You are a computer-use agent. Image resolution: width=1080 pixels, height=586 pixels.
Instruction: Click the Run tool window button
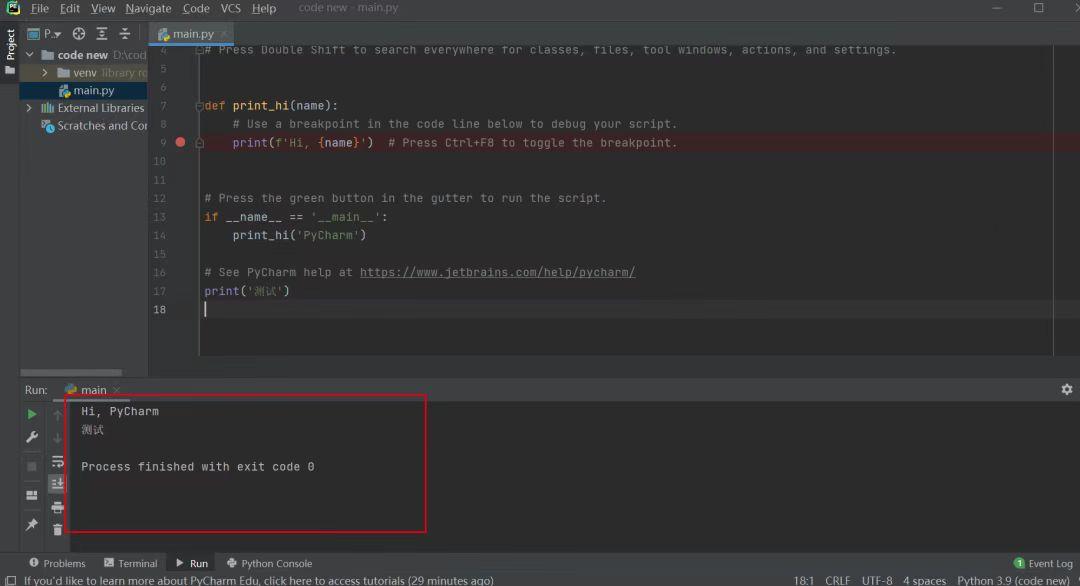click(x=191, y=563)
